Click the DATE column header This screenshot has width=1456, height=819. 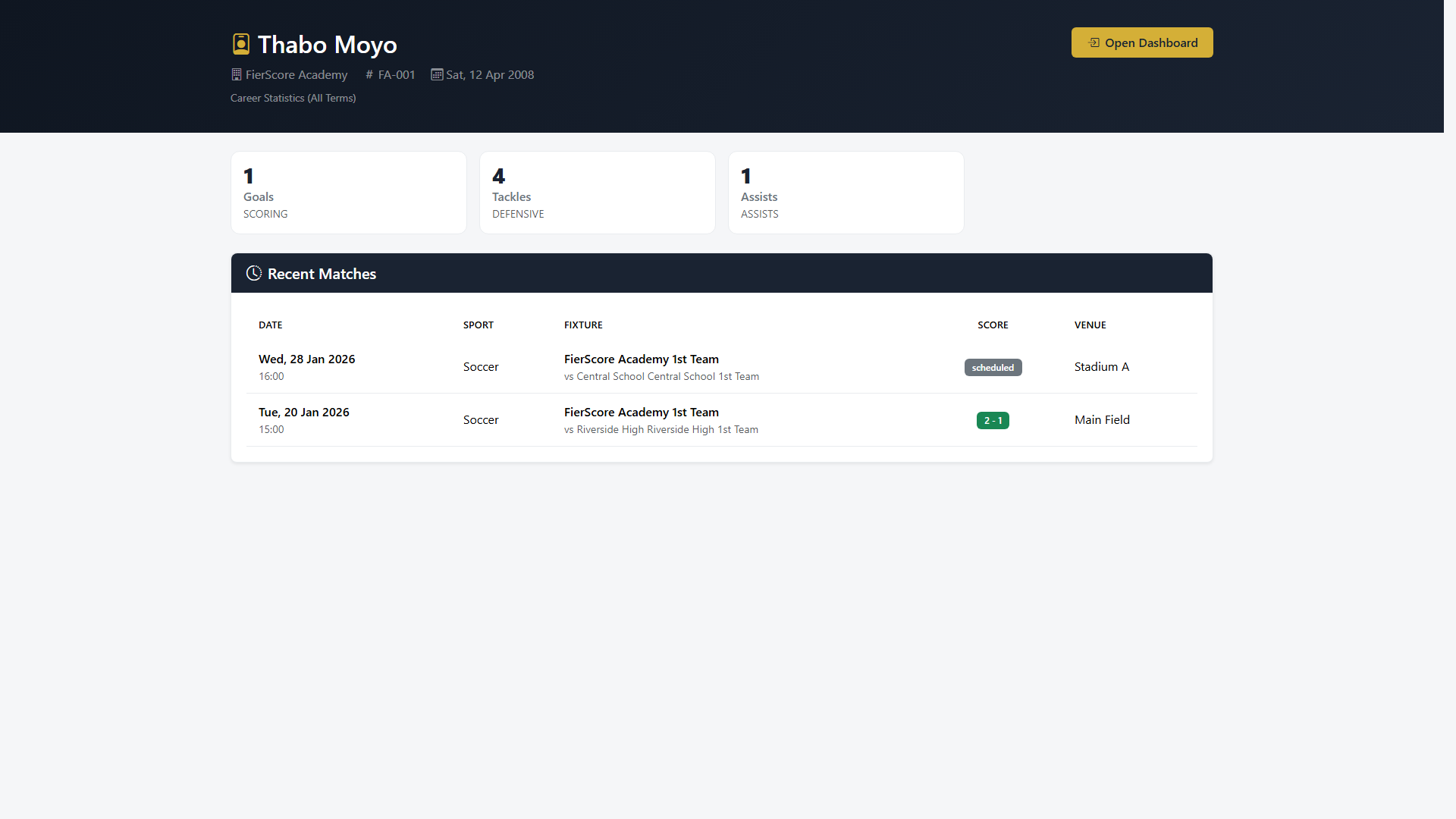click(x=271, y=325)
